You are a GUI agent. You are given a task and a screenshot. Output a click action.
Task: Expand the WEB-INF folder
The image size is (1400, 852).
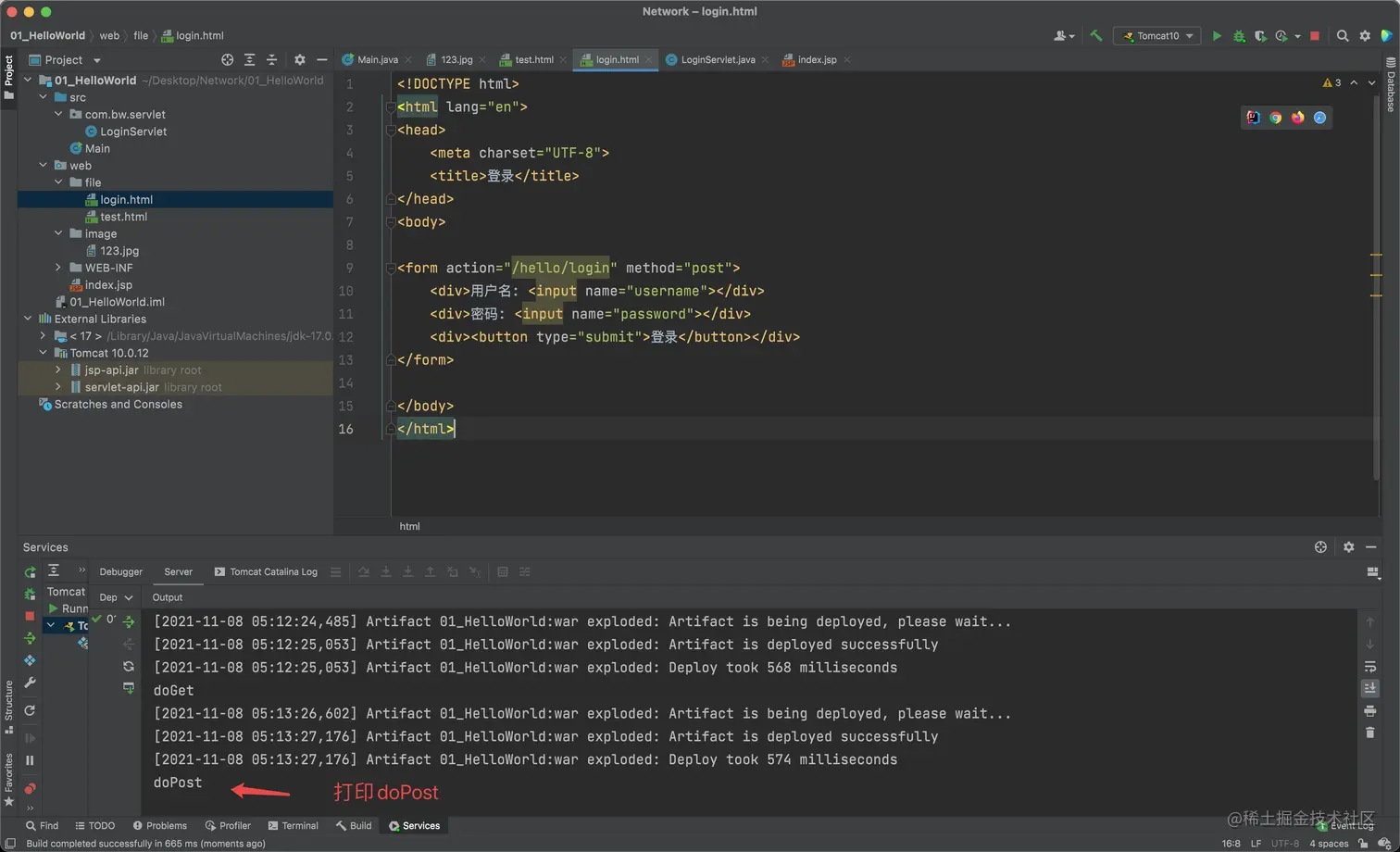pyautogui.click(x=58, y=268)
